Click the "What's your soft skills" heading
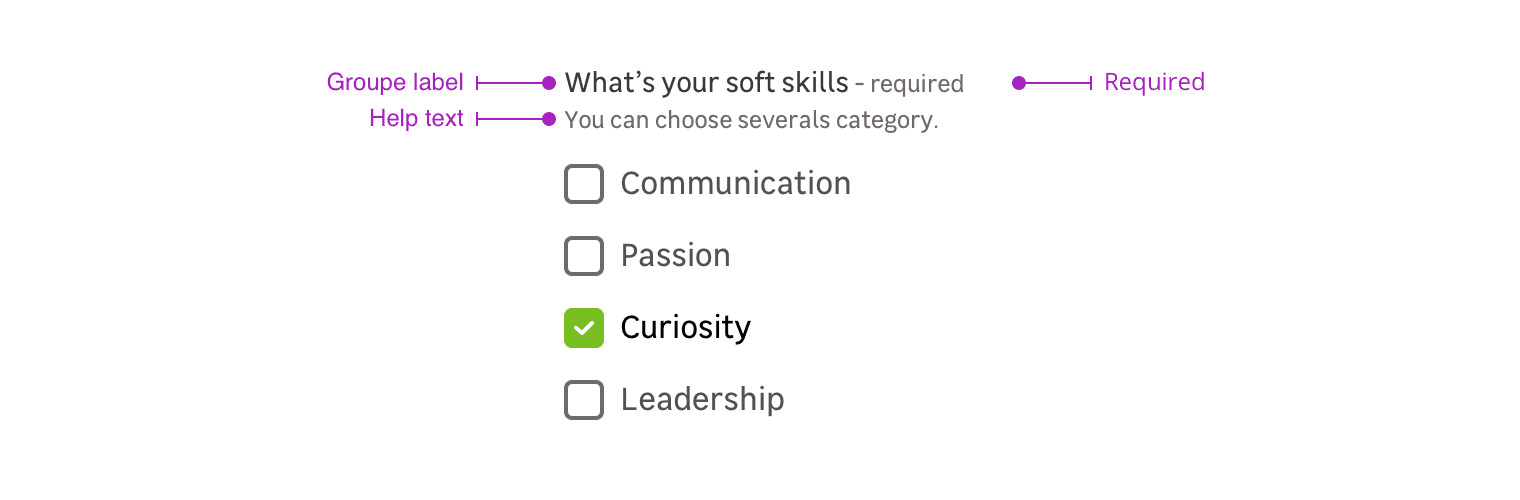Image resolution: width=1520 pixels, height=500 pixels. (706, 82)
